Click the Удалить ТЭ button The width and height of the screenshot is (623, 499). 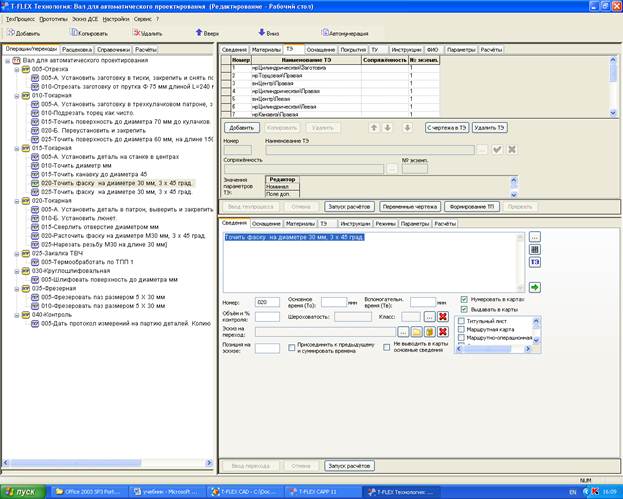490,128
